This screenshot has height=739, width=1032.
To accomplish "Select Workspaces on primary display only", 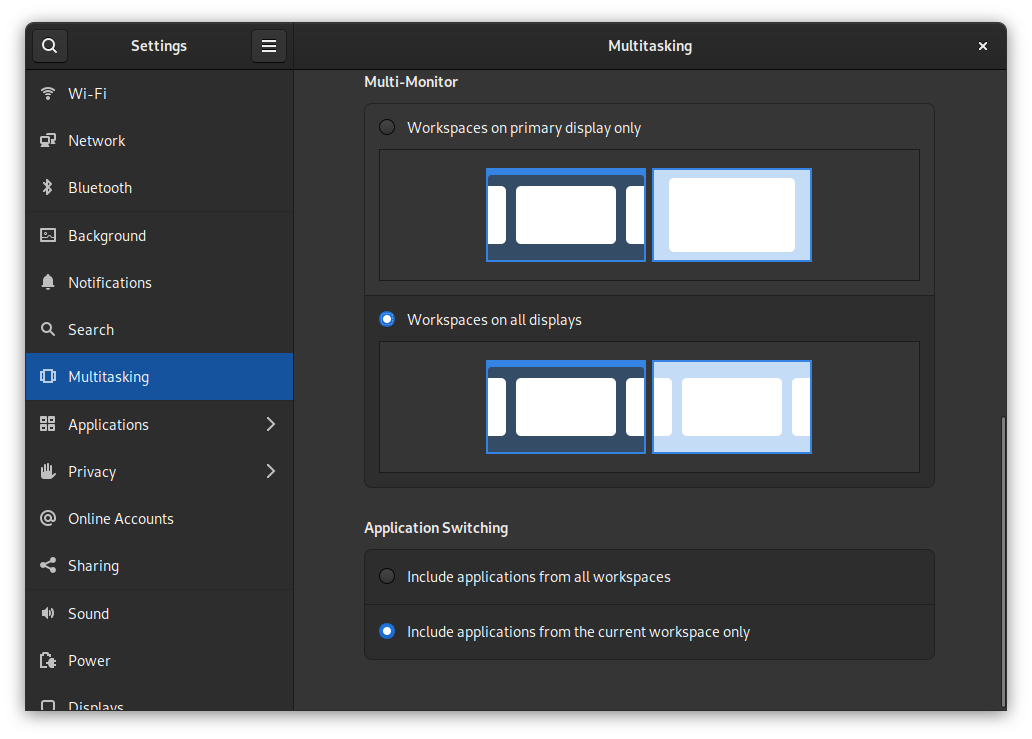I will (387, 127).
